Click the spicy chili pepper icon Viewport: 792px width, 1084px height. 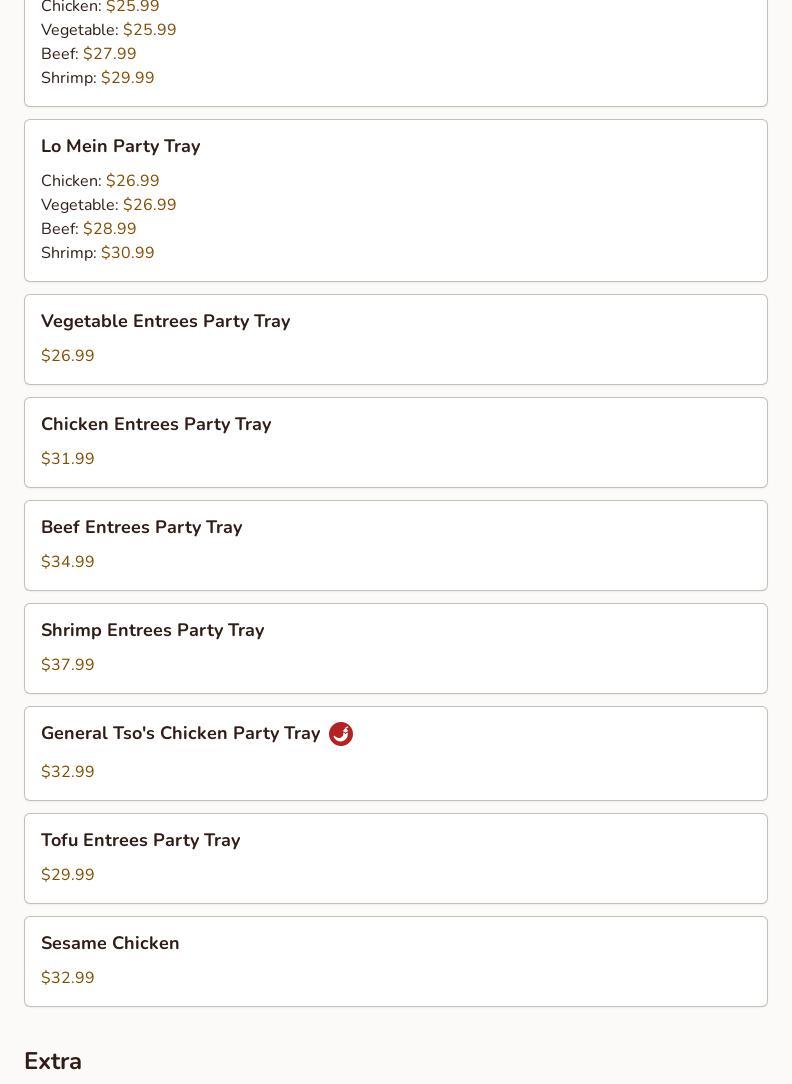(341, 734)
